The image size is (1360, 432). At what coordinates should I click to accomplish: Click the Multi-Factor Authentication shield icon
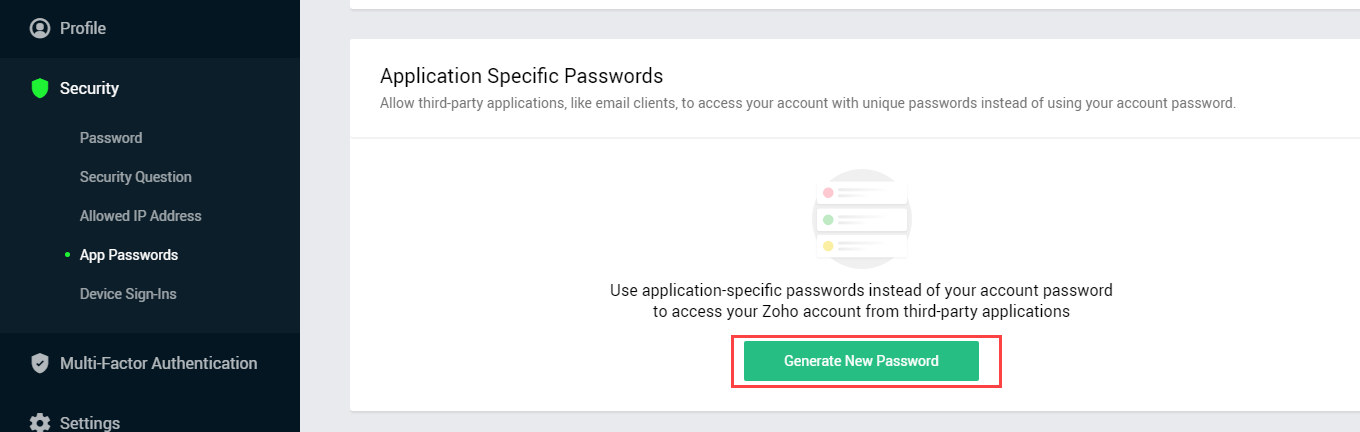pos(40,363)
